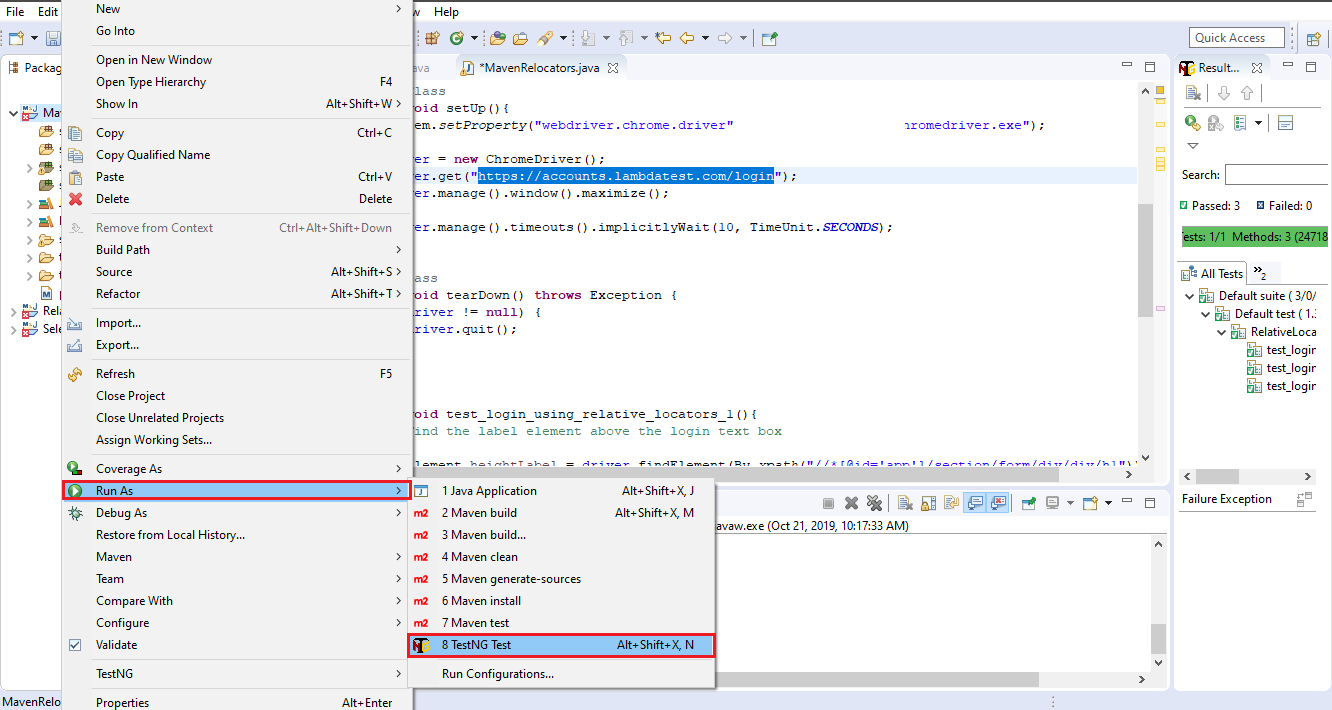Click the Terminate button in Console toolbar
The image size is (1332, 710).
tap(828, 503)
